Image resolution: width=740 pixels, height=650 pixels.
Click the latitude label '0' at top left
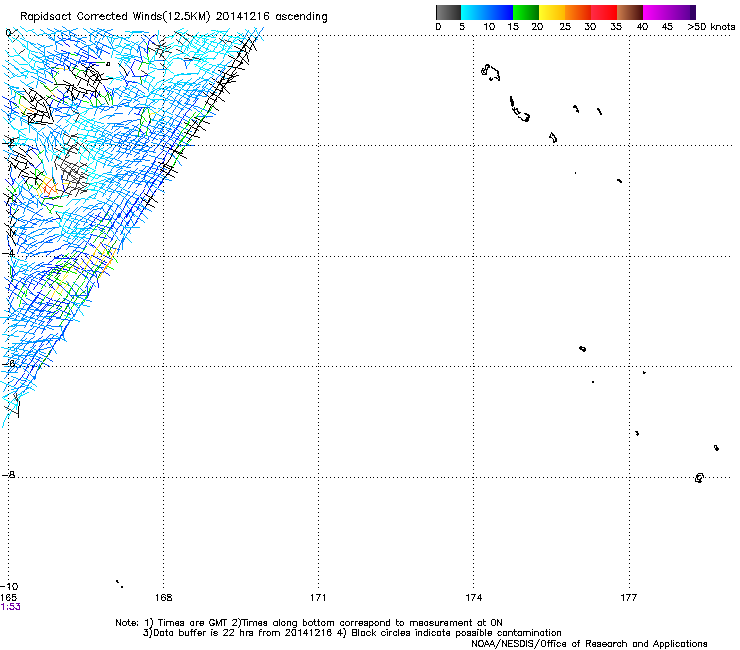8,33
